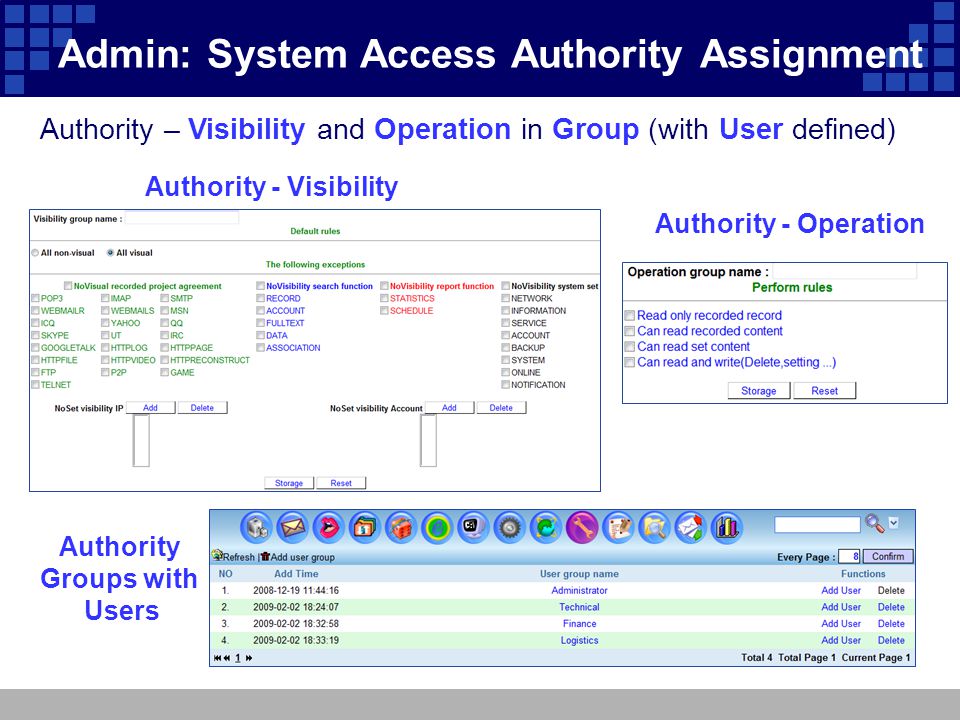Click the magnifying glass search icon
Screen dimensions: 960x720
pos(874,523)
